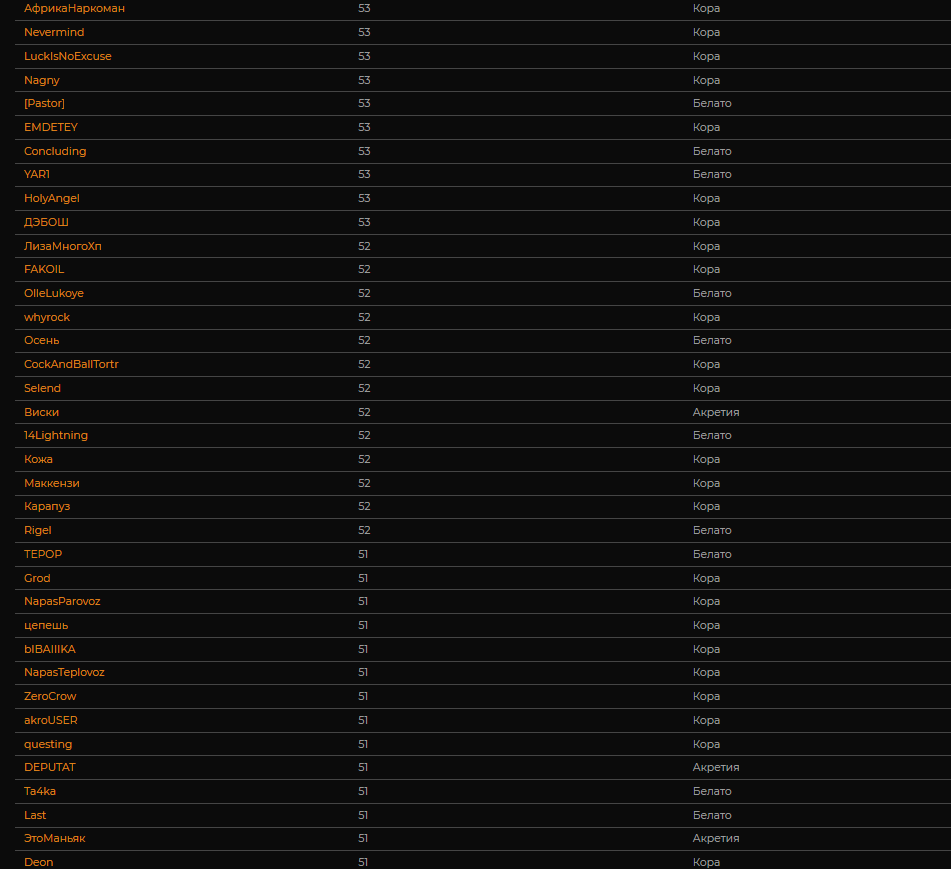
Task: Click the ЭтоМаньяк player name
Action: point(55,838)
